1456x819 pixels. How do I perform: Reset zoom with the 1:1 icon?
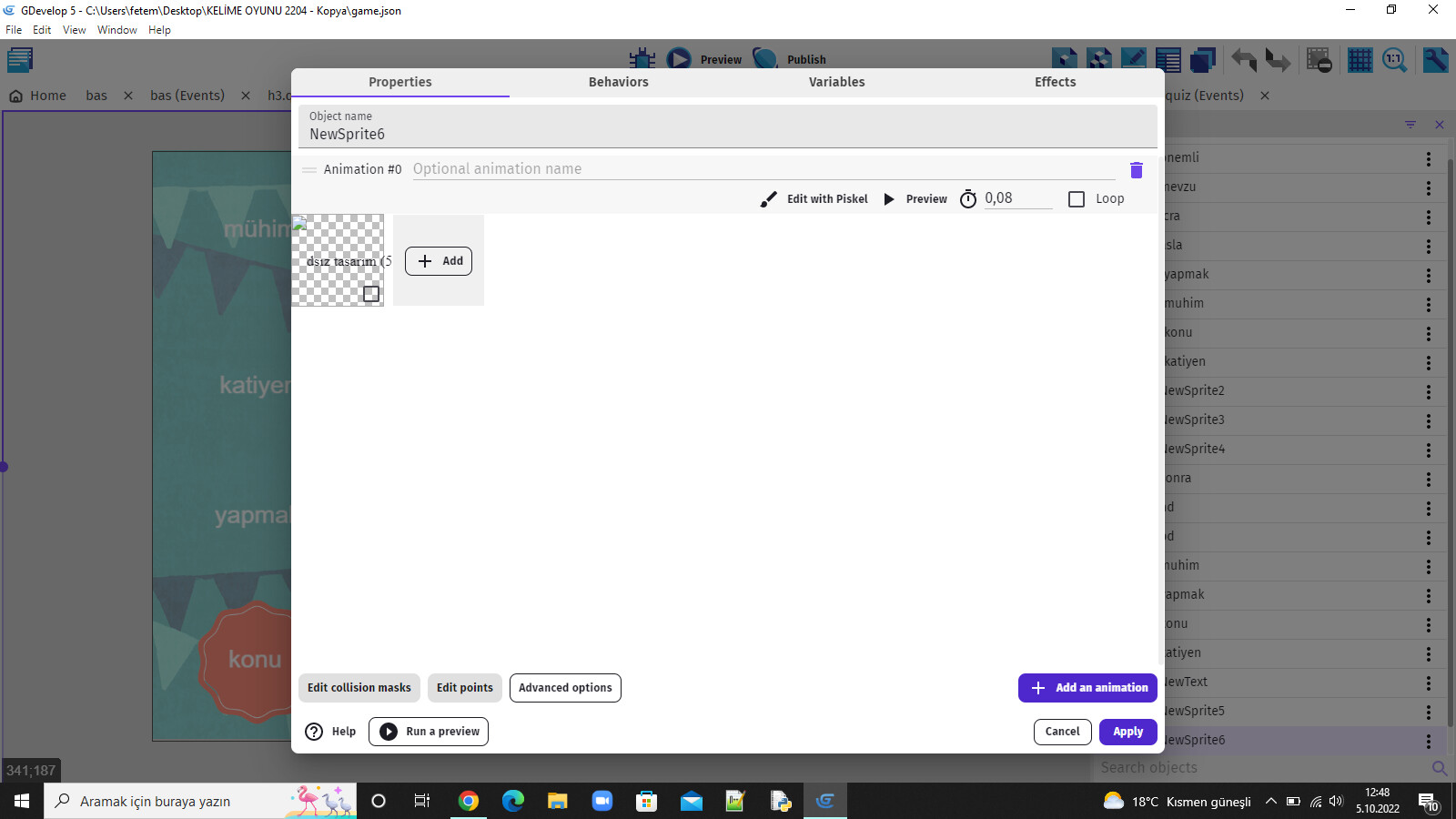pos(1393,60)
